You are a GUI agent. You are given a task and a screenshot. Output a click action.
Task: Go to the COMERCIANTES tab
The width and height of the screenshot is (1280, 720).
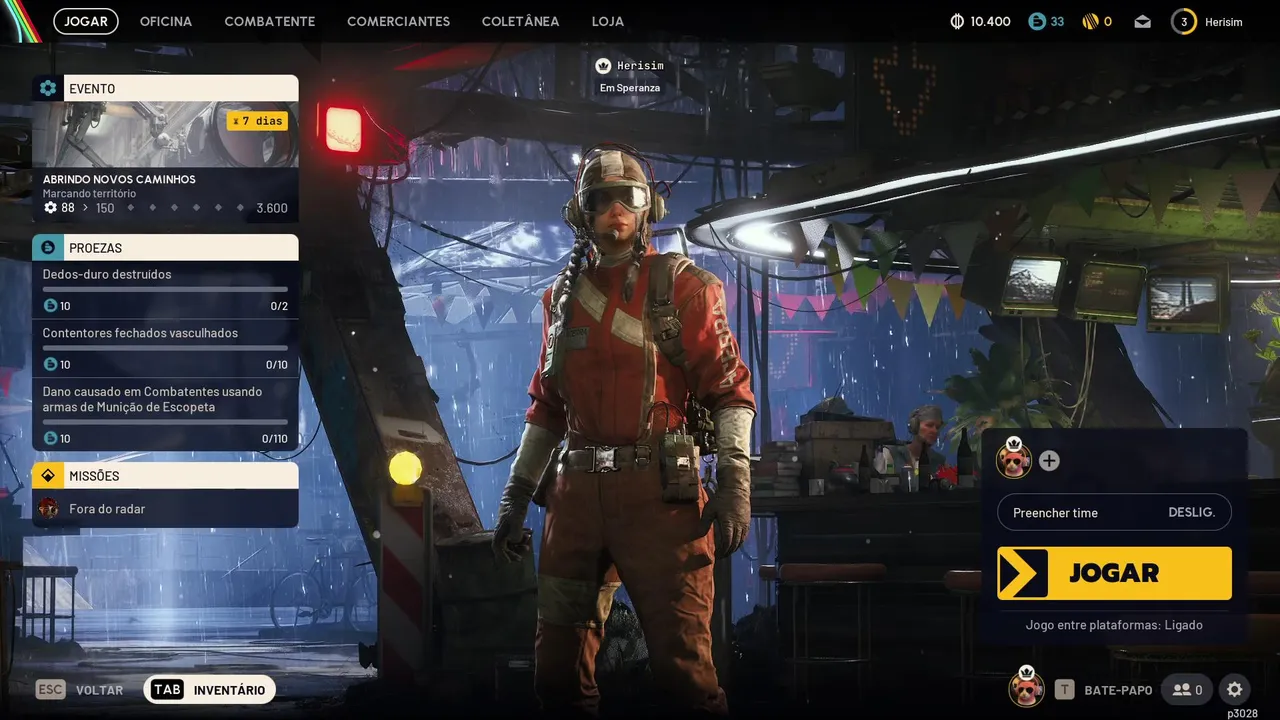[398, 21]
